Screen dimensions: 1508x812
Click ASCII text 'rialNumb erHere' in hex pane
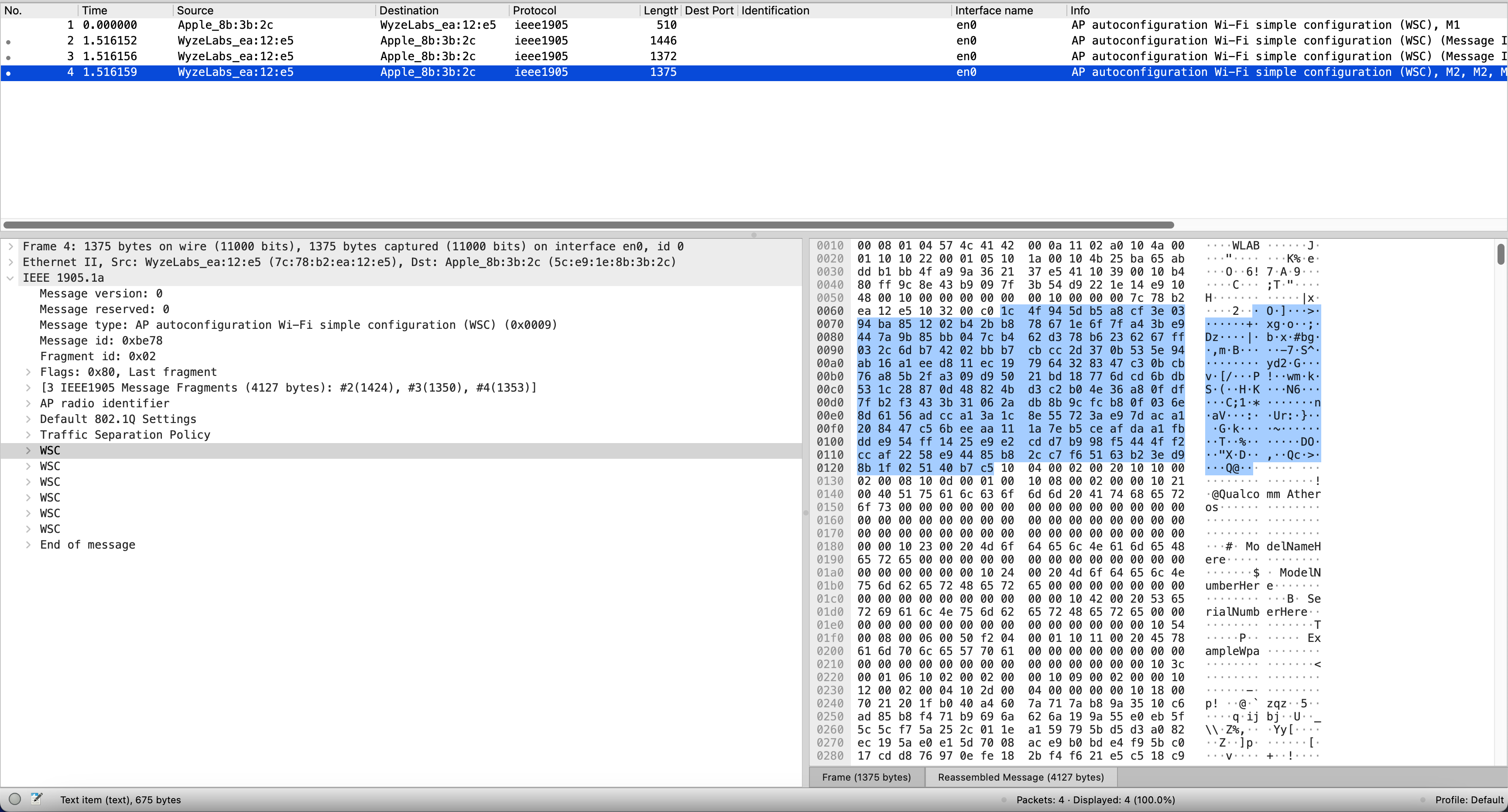click(1256, 612)
